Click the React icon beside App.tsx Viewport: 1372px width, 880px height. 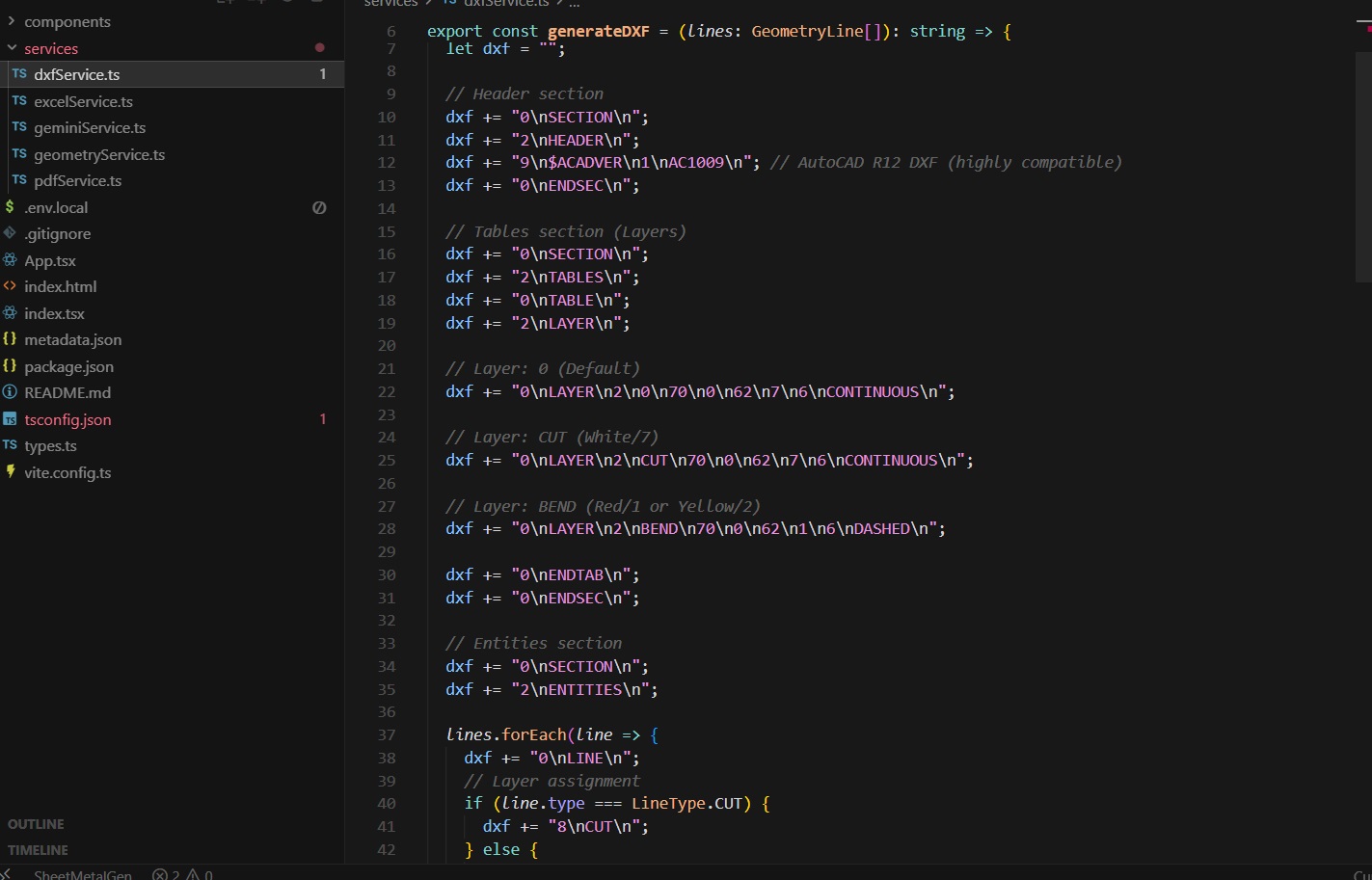[11, 260]
